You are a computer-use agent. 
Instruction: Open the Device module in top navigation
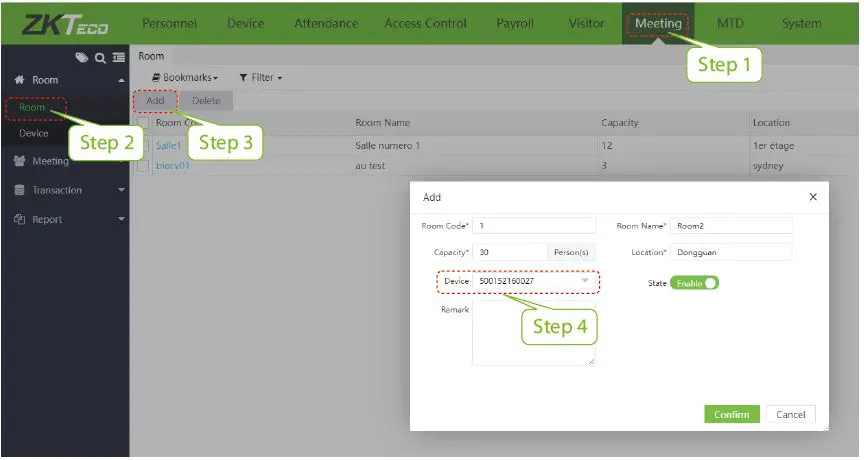tap(246, 24)
